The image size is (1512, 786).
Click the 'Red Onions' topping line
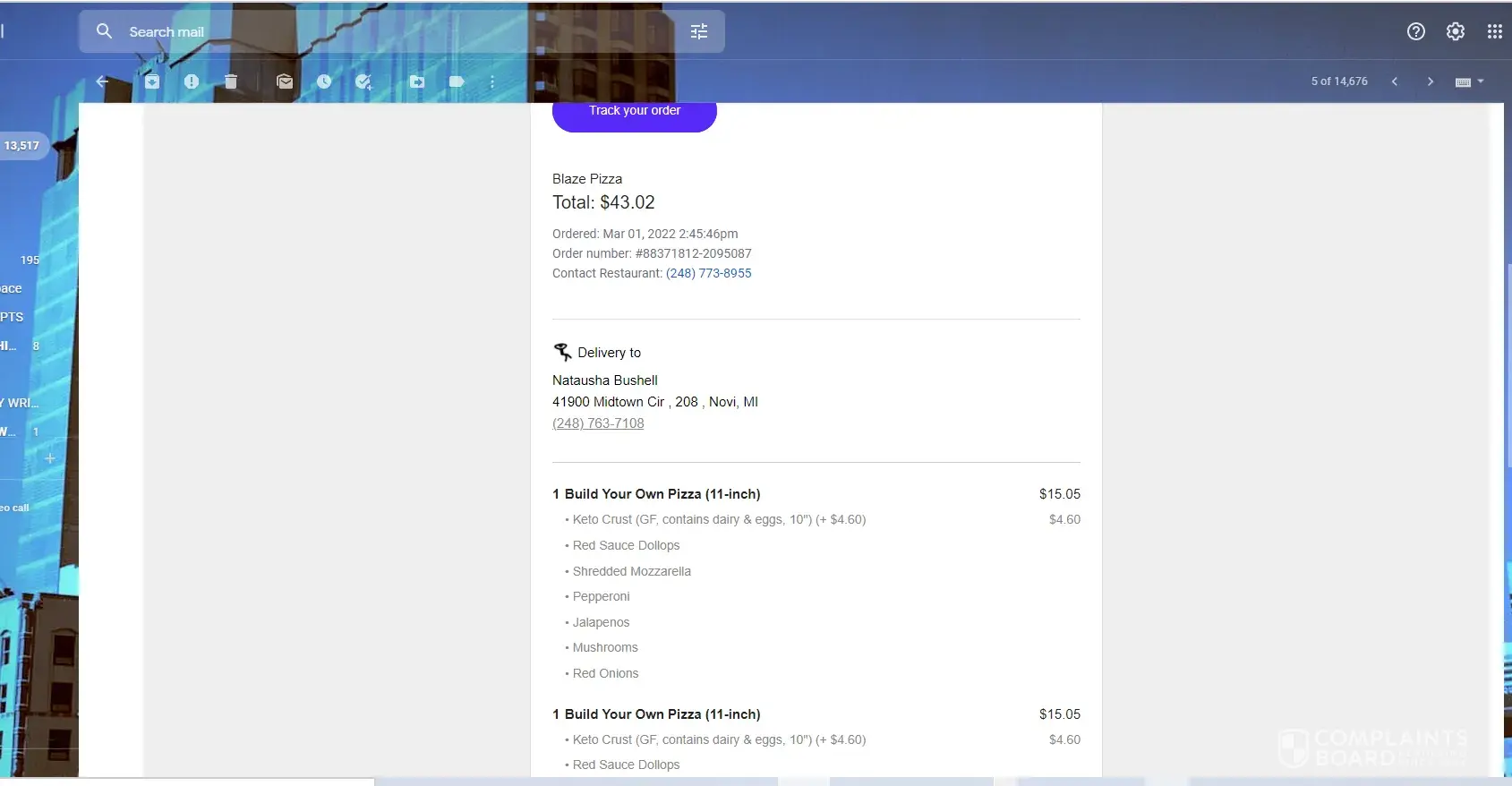point(606,673)
